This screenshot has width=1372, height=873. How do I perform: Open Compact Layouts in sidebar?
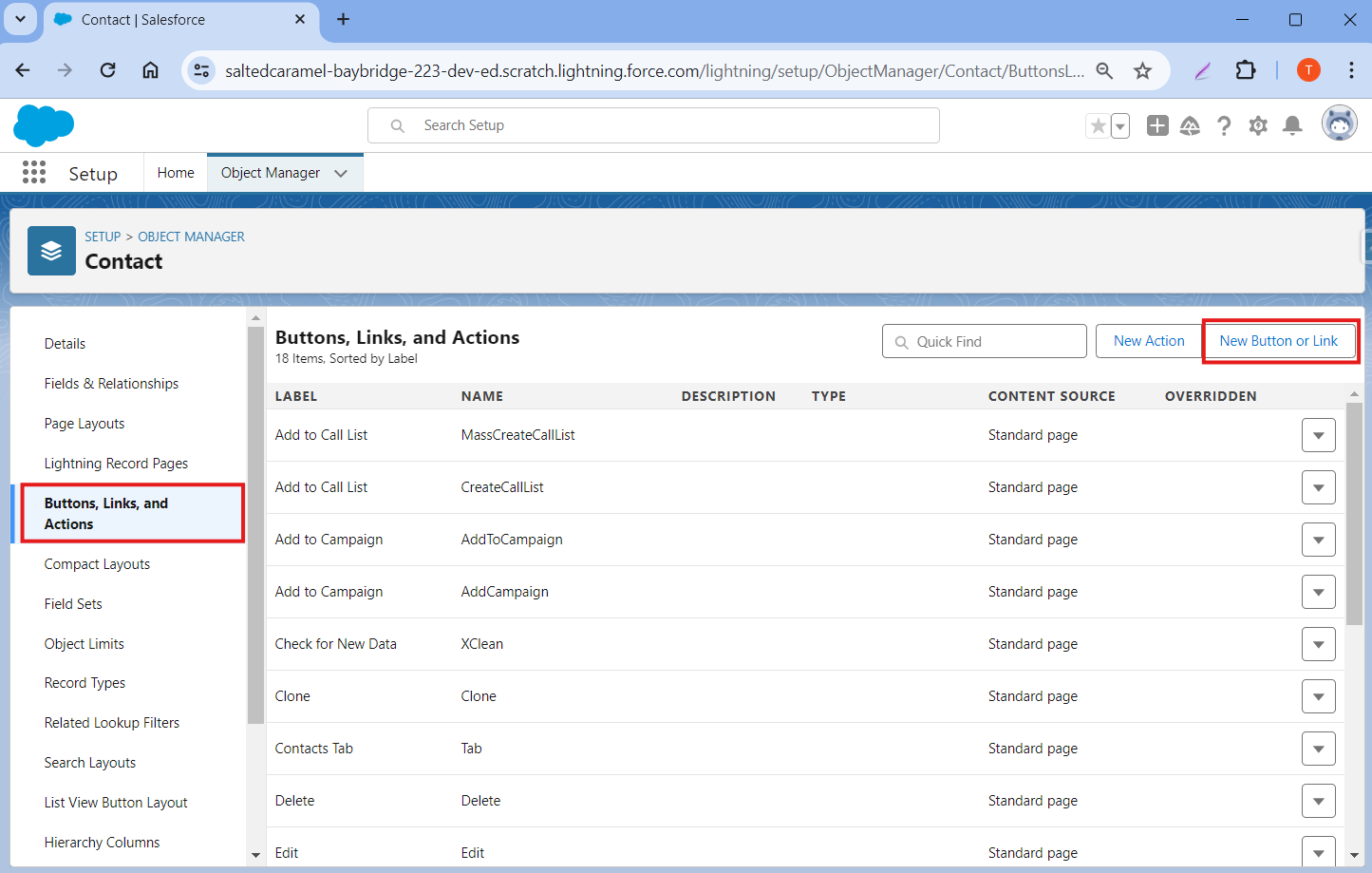(97, 564)
